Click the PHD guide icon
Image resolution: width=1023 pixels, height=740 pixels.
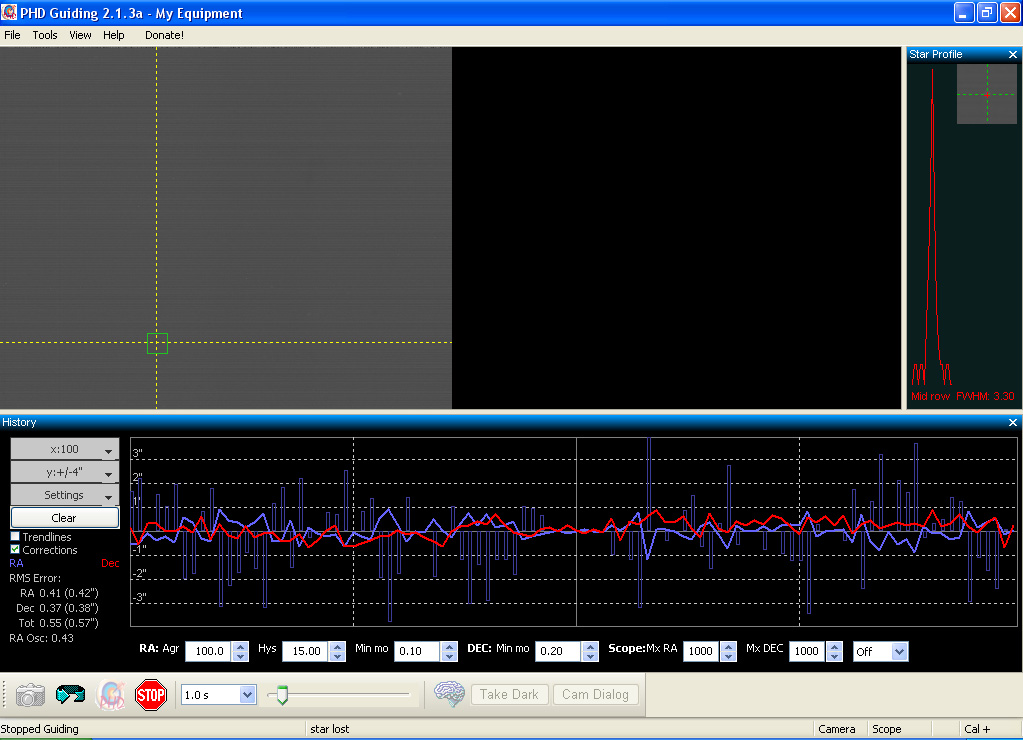point(110,695)
